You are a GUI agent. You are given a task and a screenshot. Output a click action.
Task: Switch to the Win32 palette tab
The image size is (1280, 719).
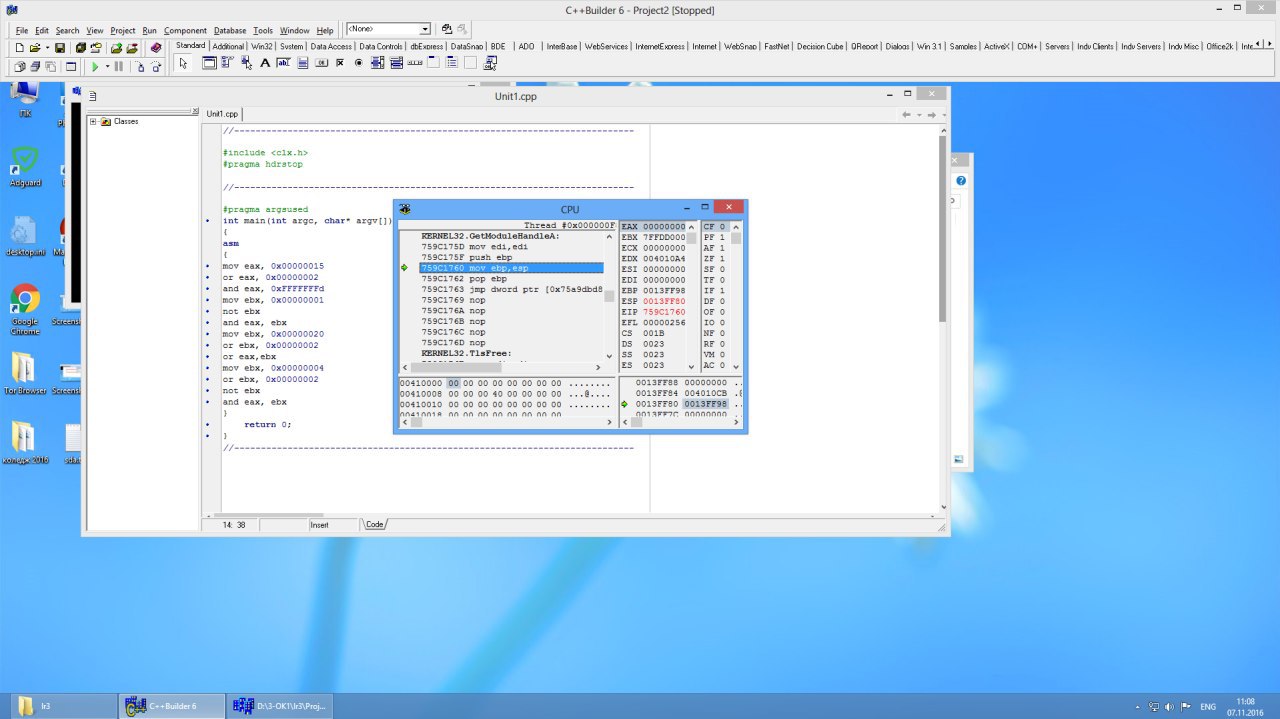pyautogui.click(x=261, y=46)
